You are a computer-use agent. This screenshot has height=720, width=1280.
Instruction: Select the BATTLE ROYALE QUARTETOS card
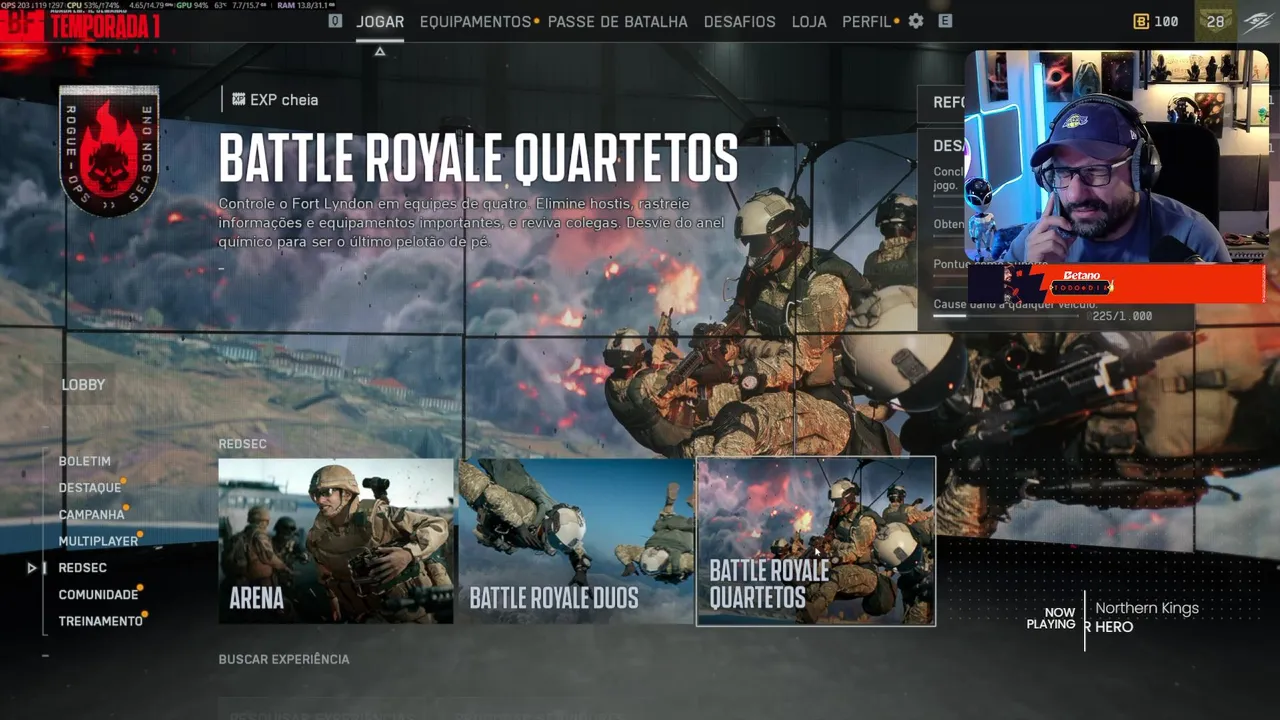[x=816, y=541]
